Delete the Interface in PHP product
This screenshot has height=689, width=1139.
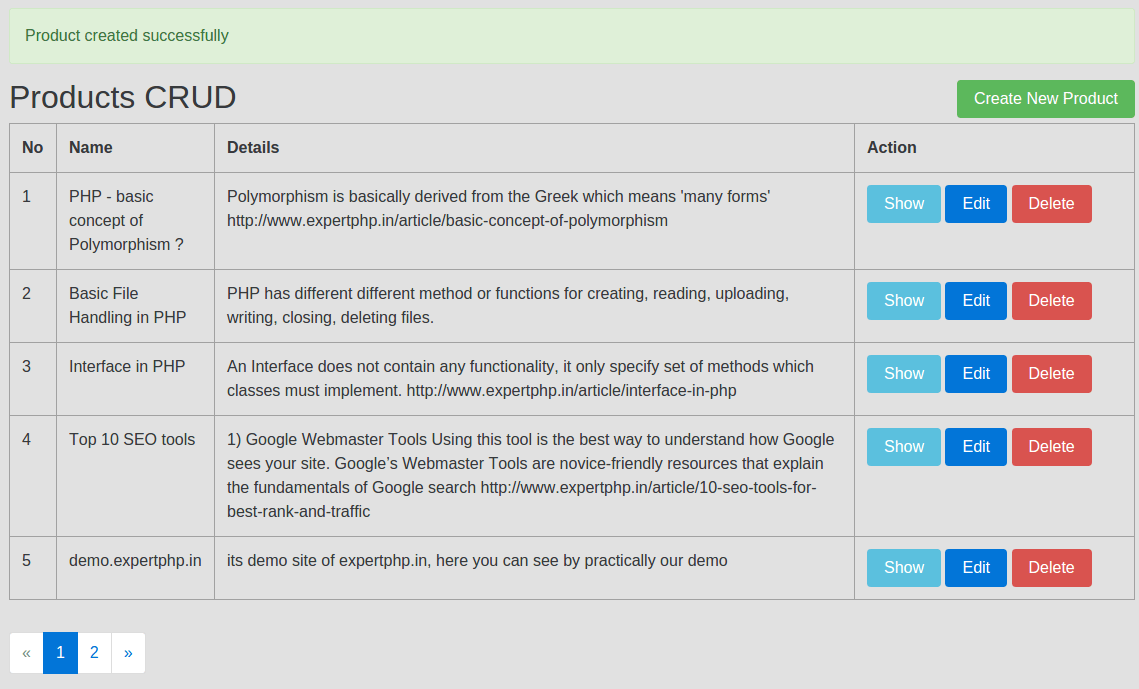pos(1051,374)
